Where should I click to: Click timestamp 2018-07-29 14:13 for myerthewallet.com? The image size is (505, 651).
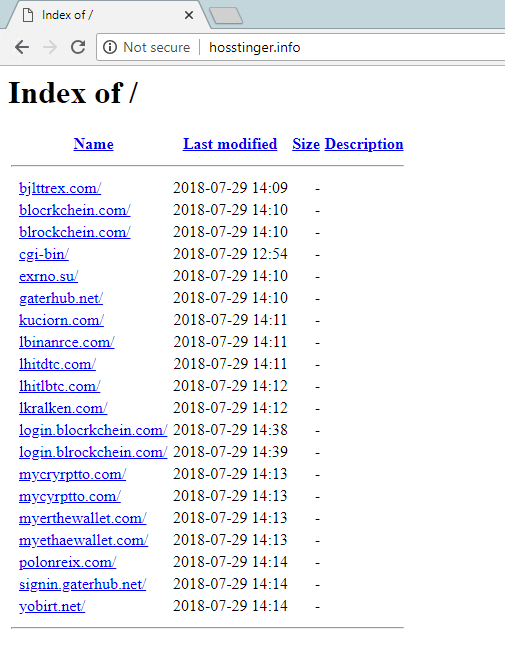(230, 518)
